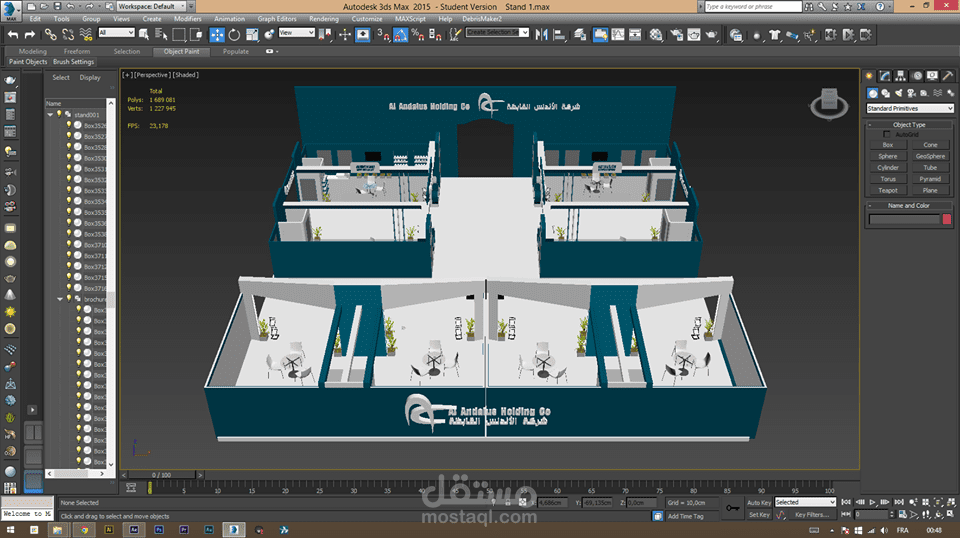Screen dimensions: 960x538
Task: Click the Key Filters button
Action: click(x=812, y=515)
